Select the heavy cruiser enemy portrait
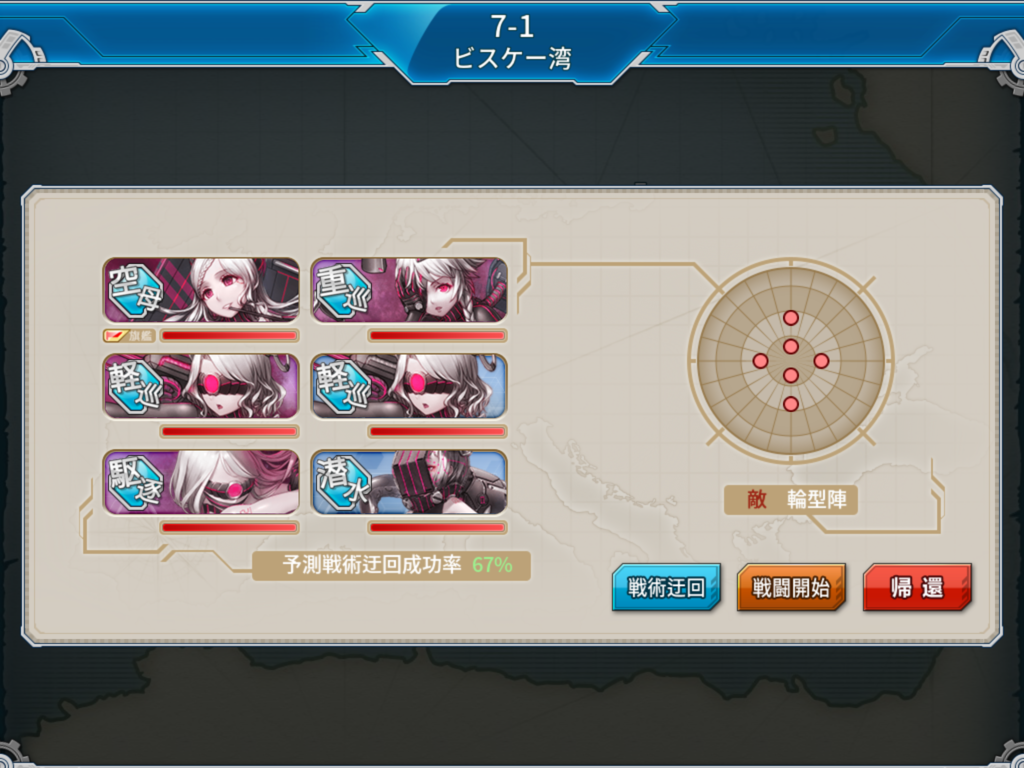 (x=409, y=289)
